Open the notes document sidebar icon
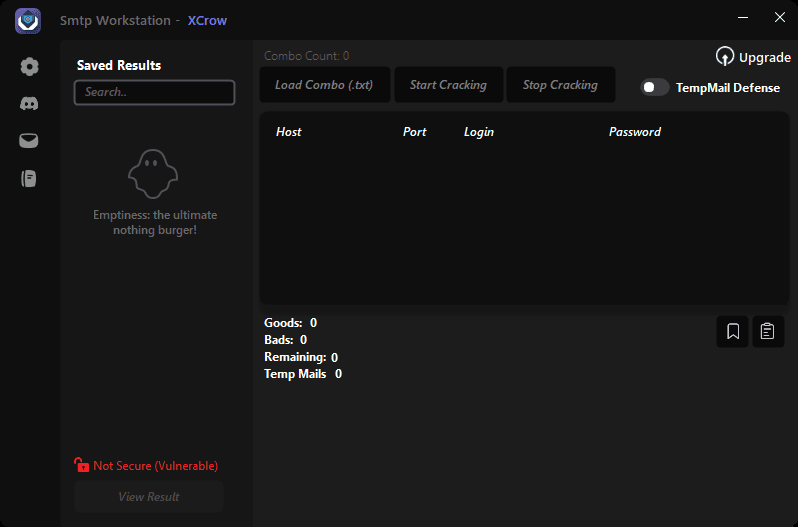The image size is (798, 527). click(29, 179)
